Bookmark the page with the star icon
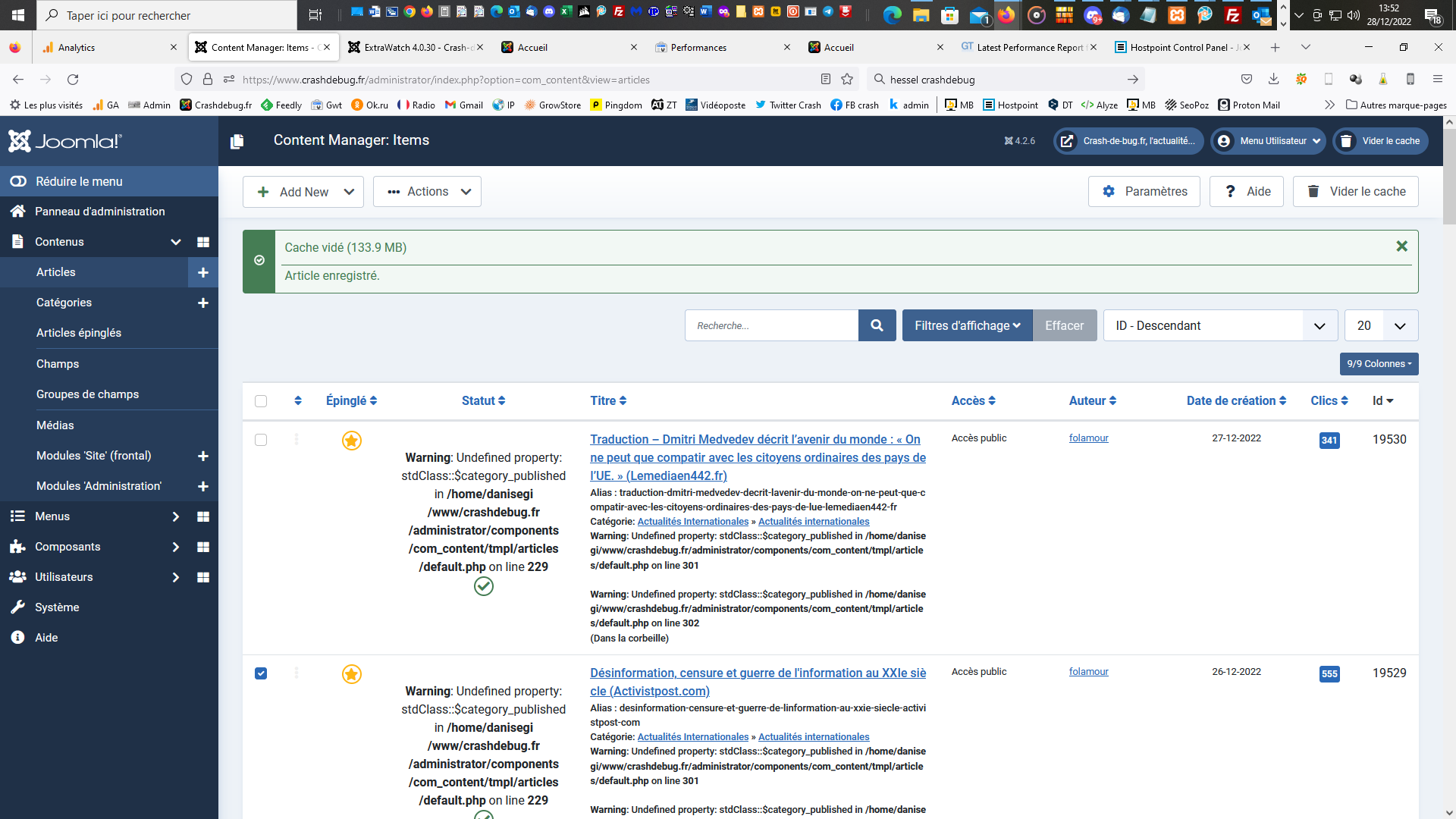The width and height of the screenshot is (1456, 819). [x=847, y=80]
